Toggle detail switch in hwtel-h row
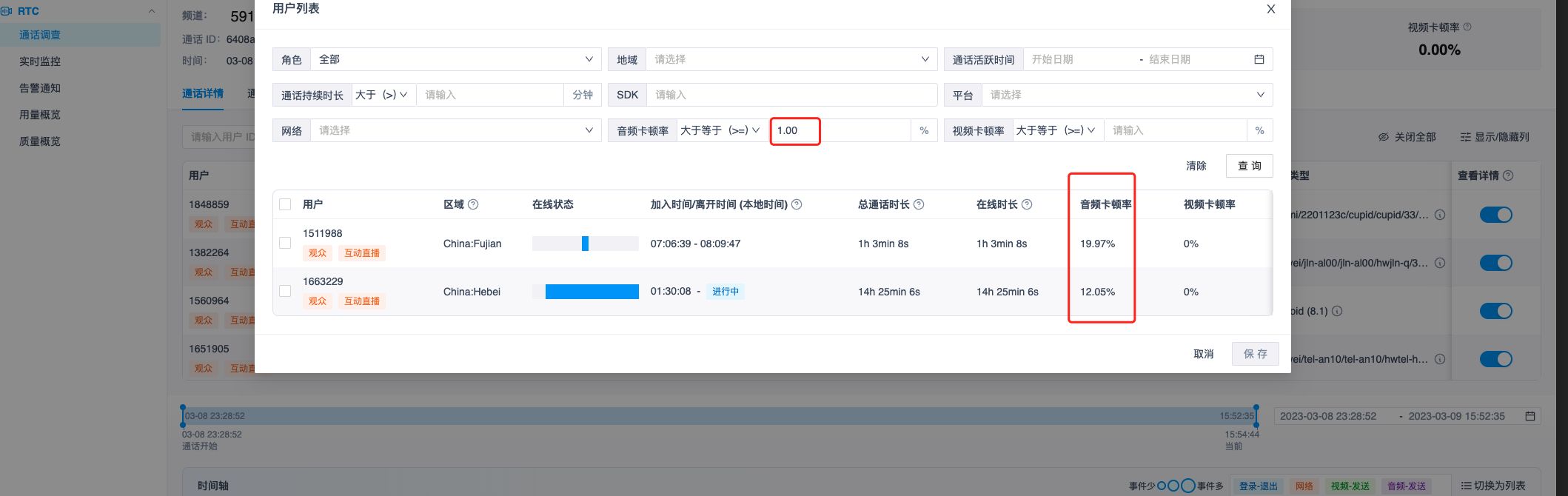1568x496 pixels. point(1495,359)
